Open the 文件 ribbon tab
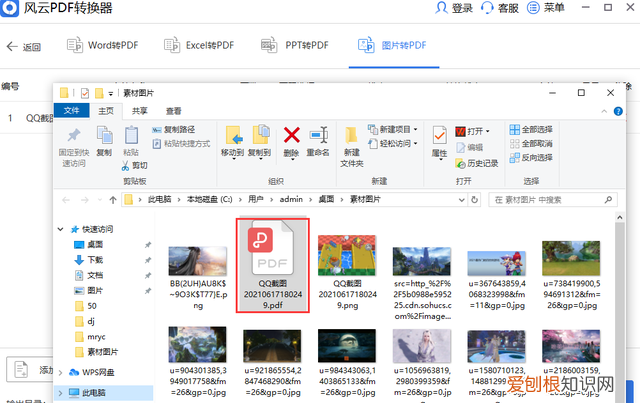 (x=71, y=110)
